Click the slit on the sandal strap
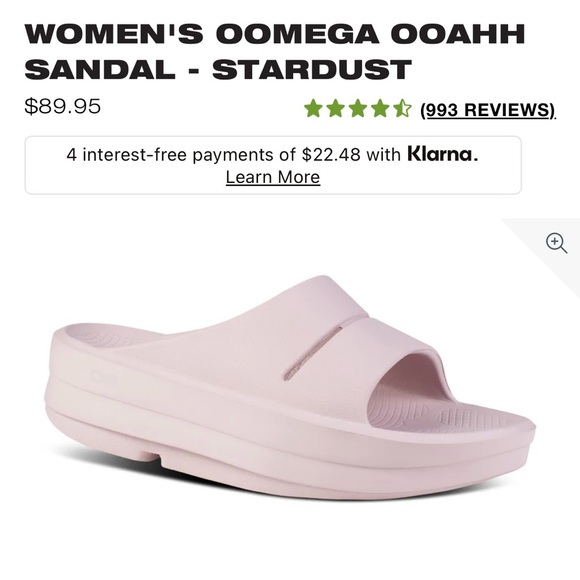The width and height of the screenshot is (580, 580). [313, 353]
